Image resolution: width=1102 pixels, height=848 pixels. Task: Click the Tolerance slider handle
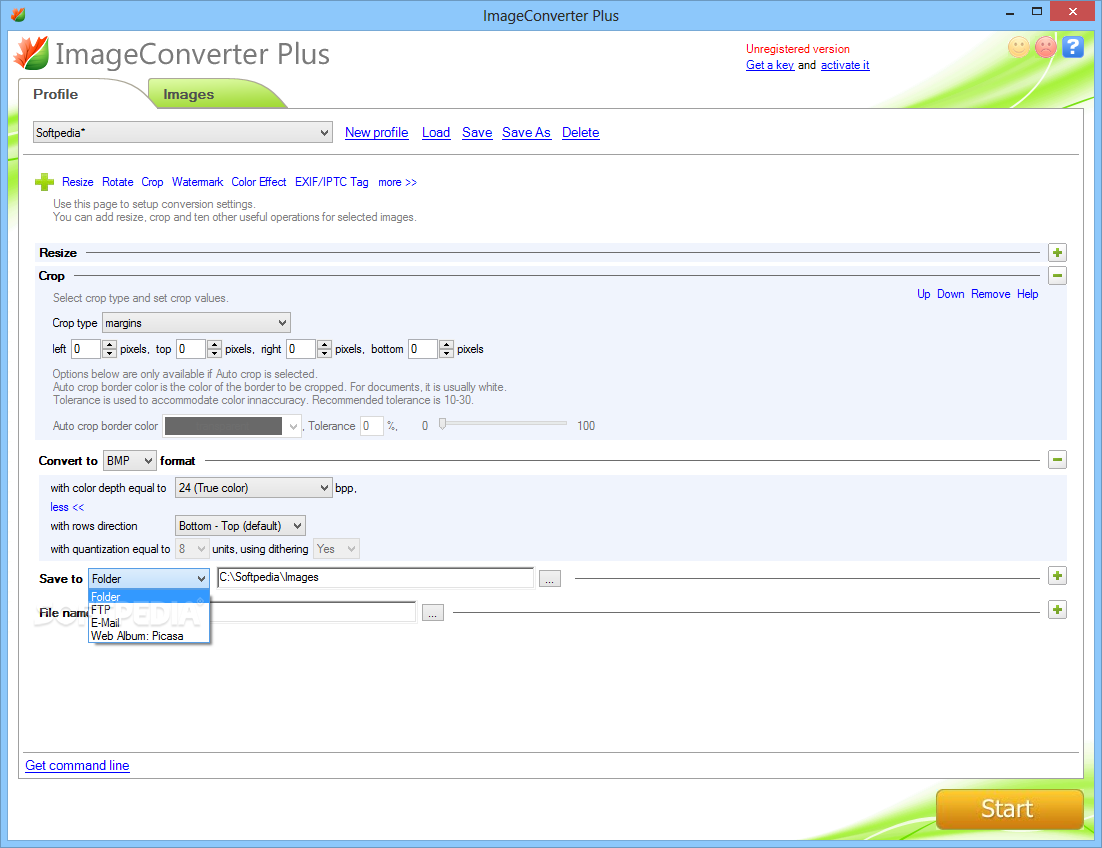[x=442, y=424]
